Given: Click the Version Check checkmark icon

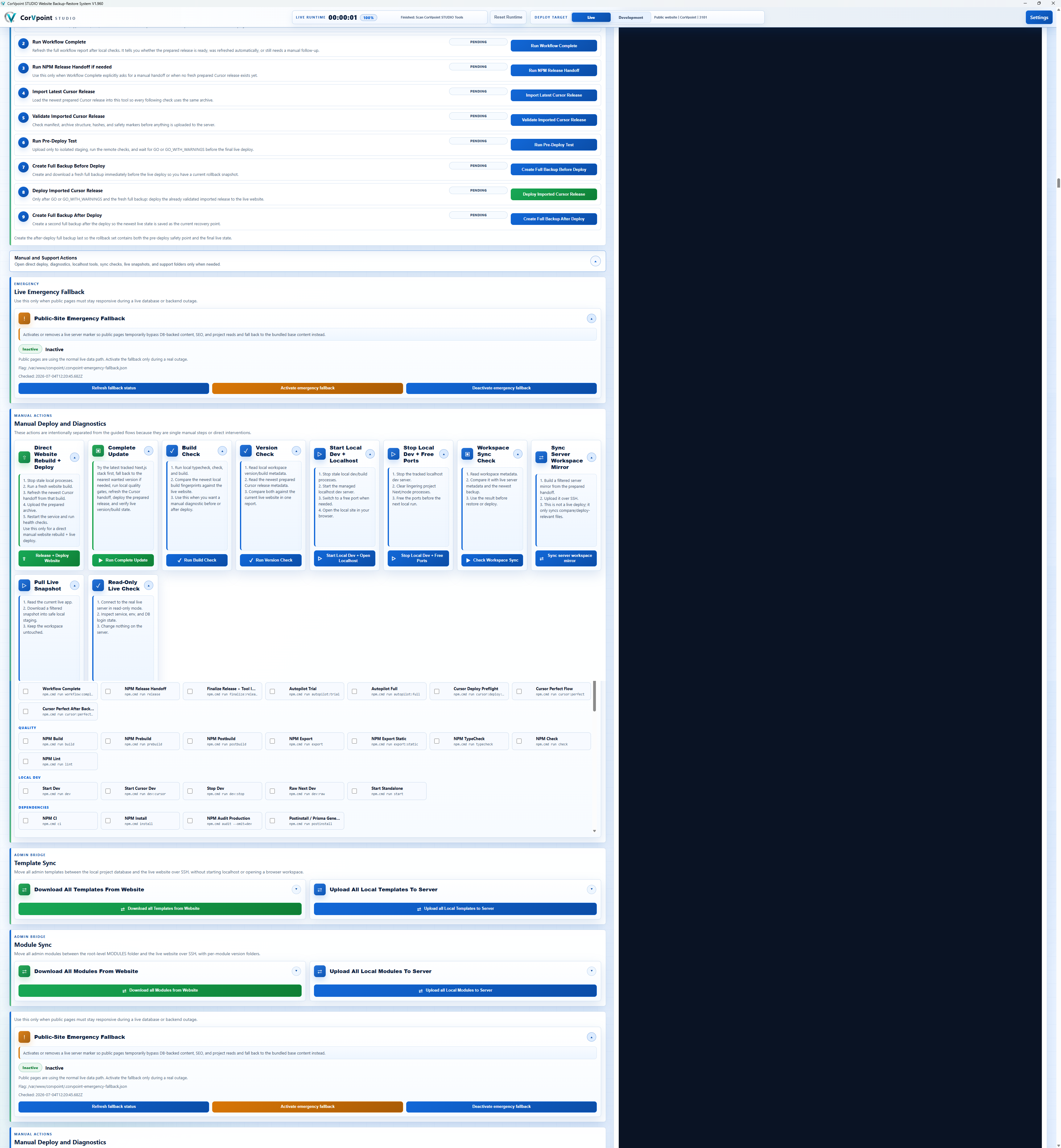Looking at the screenshot, I should pos(246,451).
